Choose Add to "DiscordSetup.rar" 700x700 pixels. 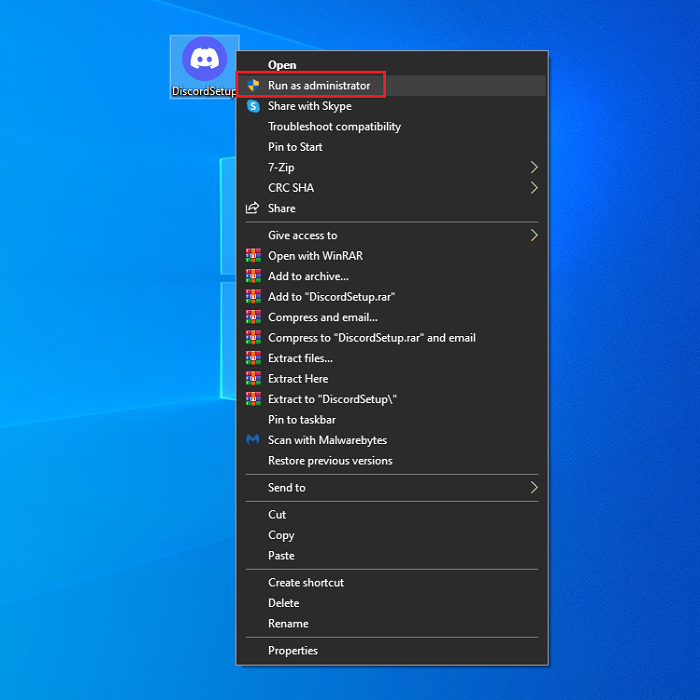[x=392, y=297]
